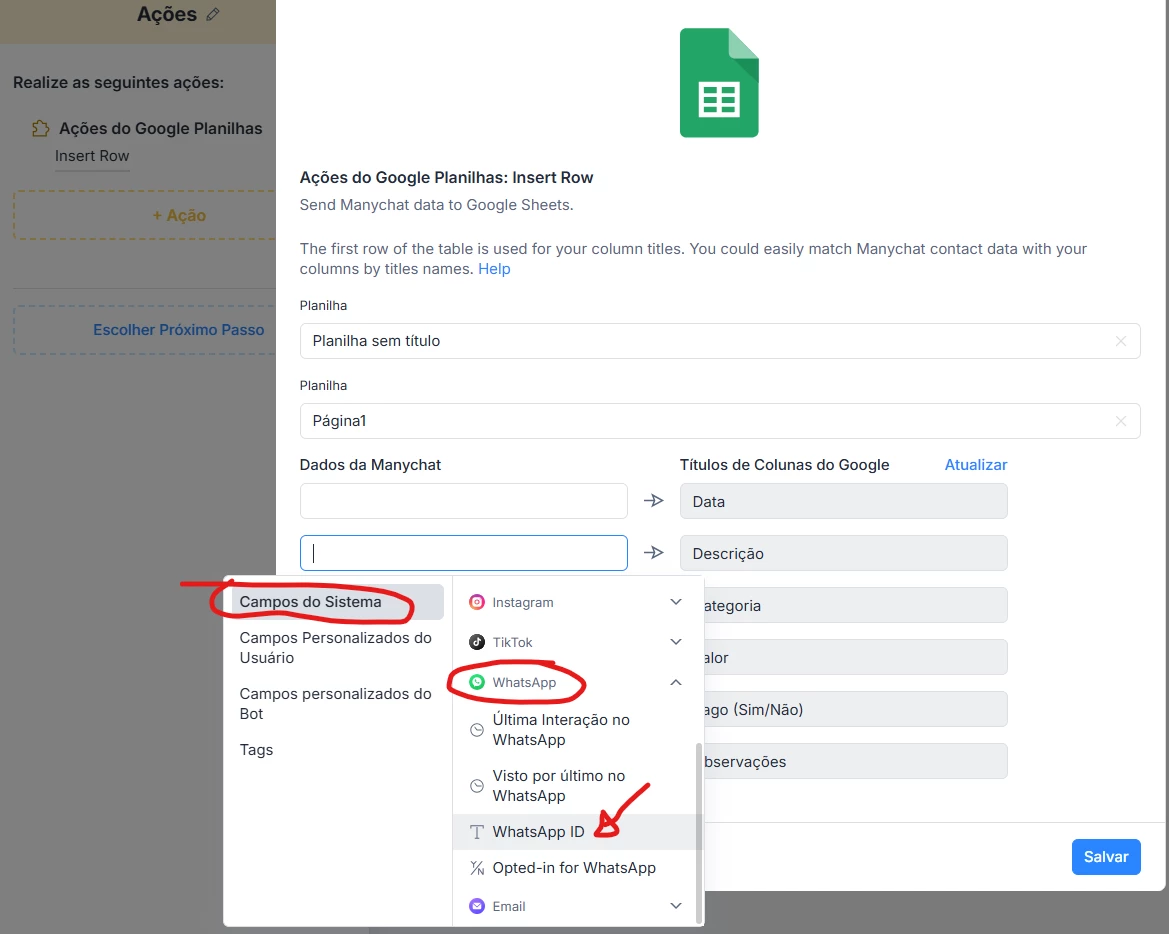Select Campos personalizados do Bot
The height and width of the screenshot is (934, 1169).
(x=337, y=704)
